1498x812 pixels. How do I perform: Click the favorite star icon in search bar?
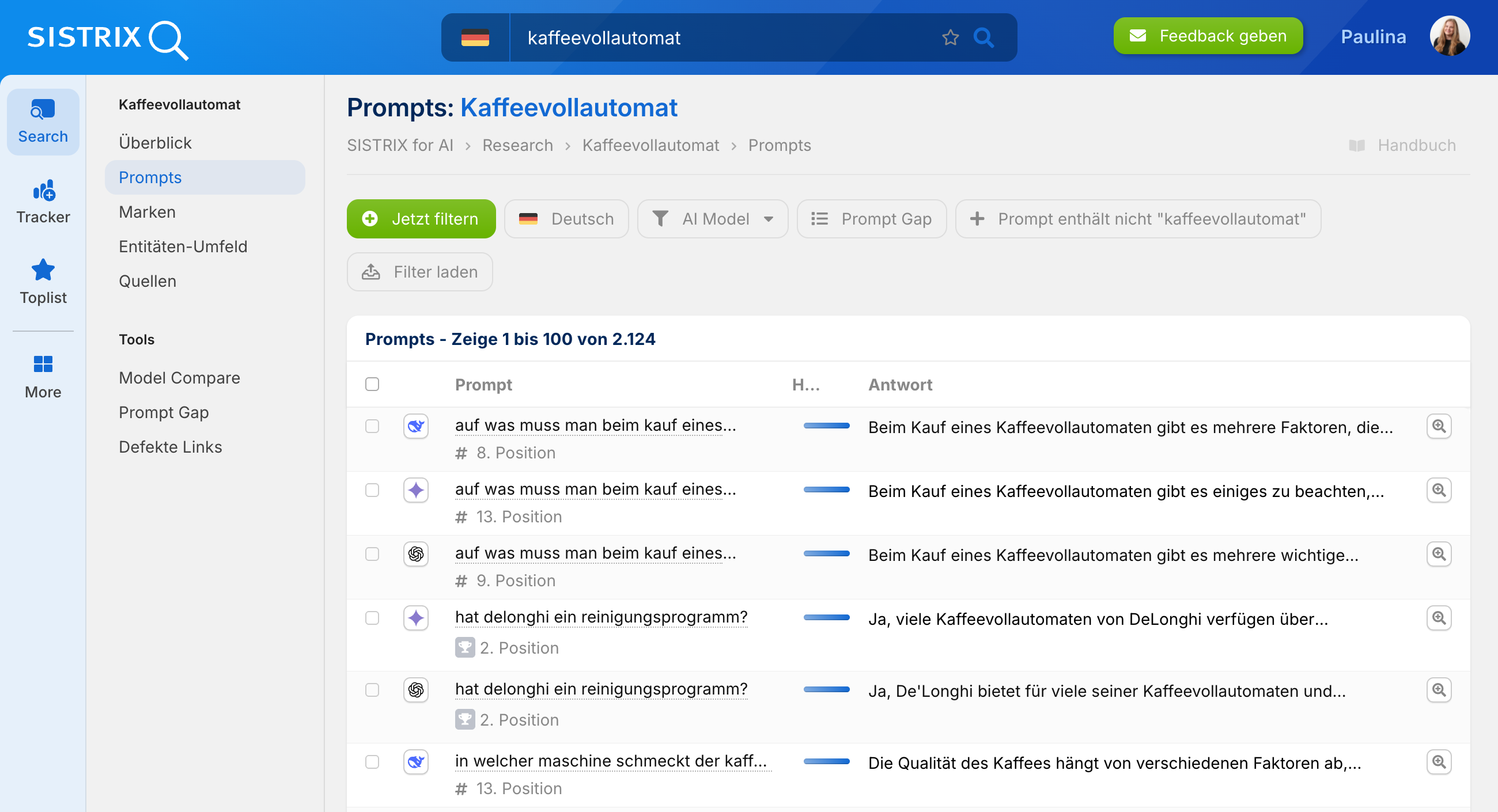click(950, 38)
